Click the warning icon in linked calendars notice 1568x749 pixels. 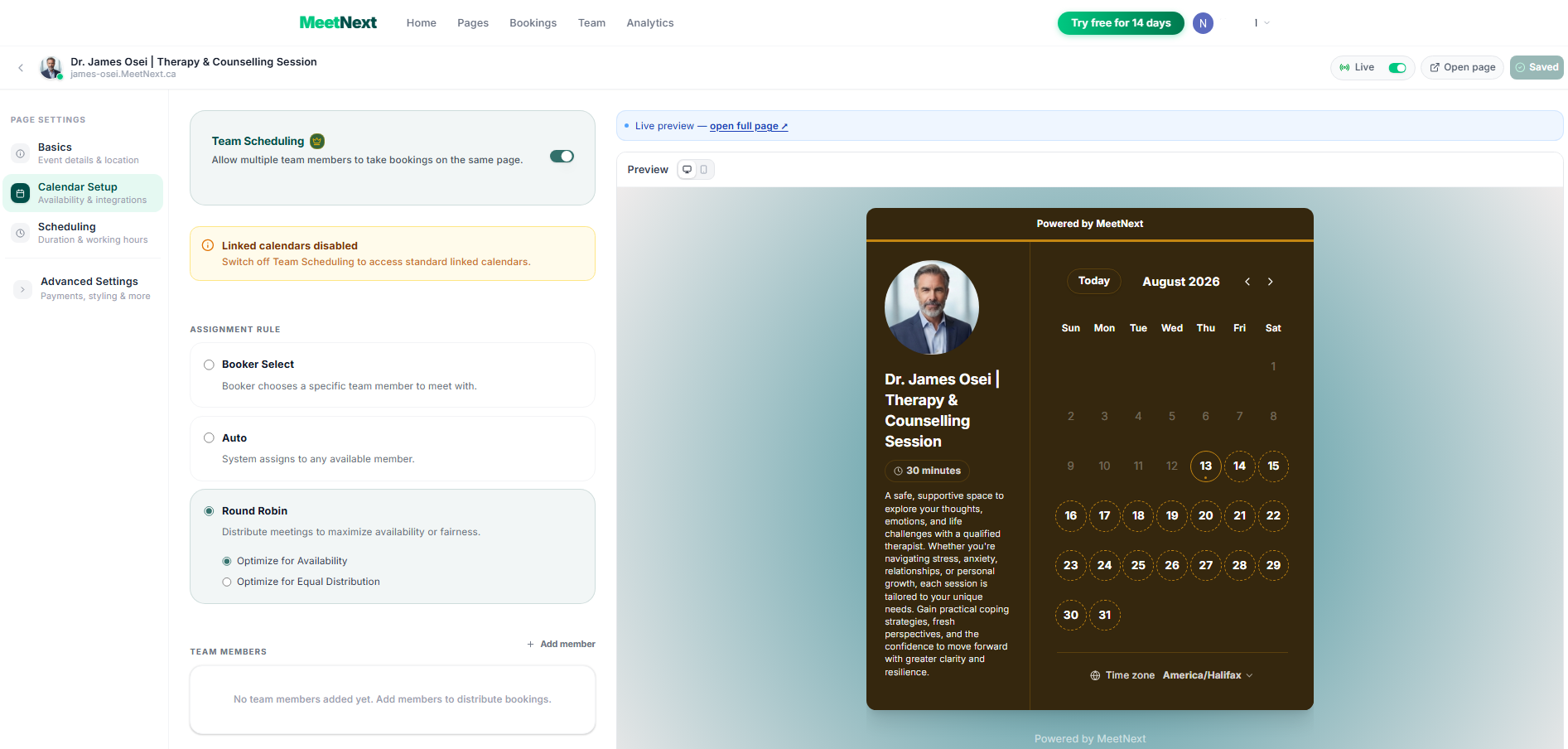208,245
